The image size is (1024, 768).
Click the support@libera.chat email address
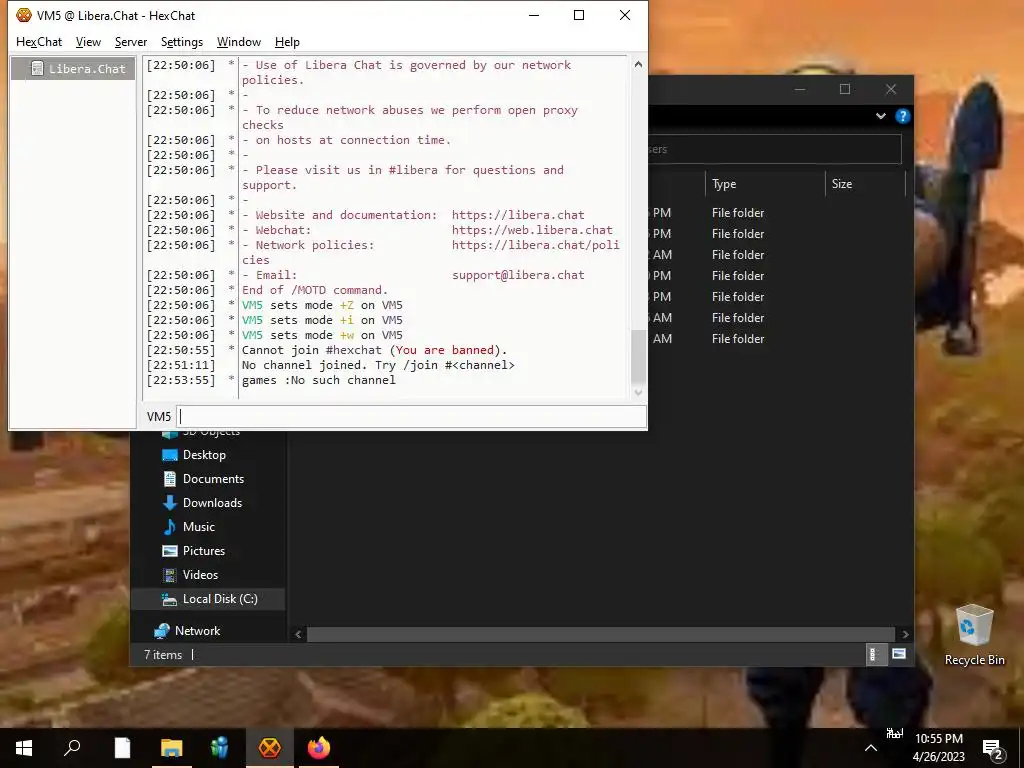(x=518, y=275)
